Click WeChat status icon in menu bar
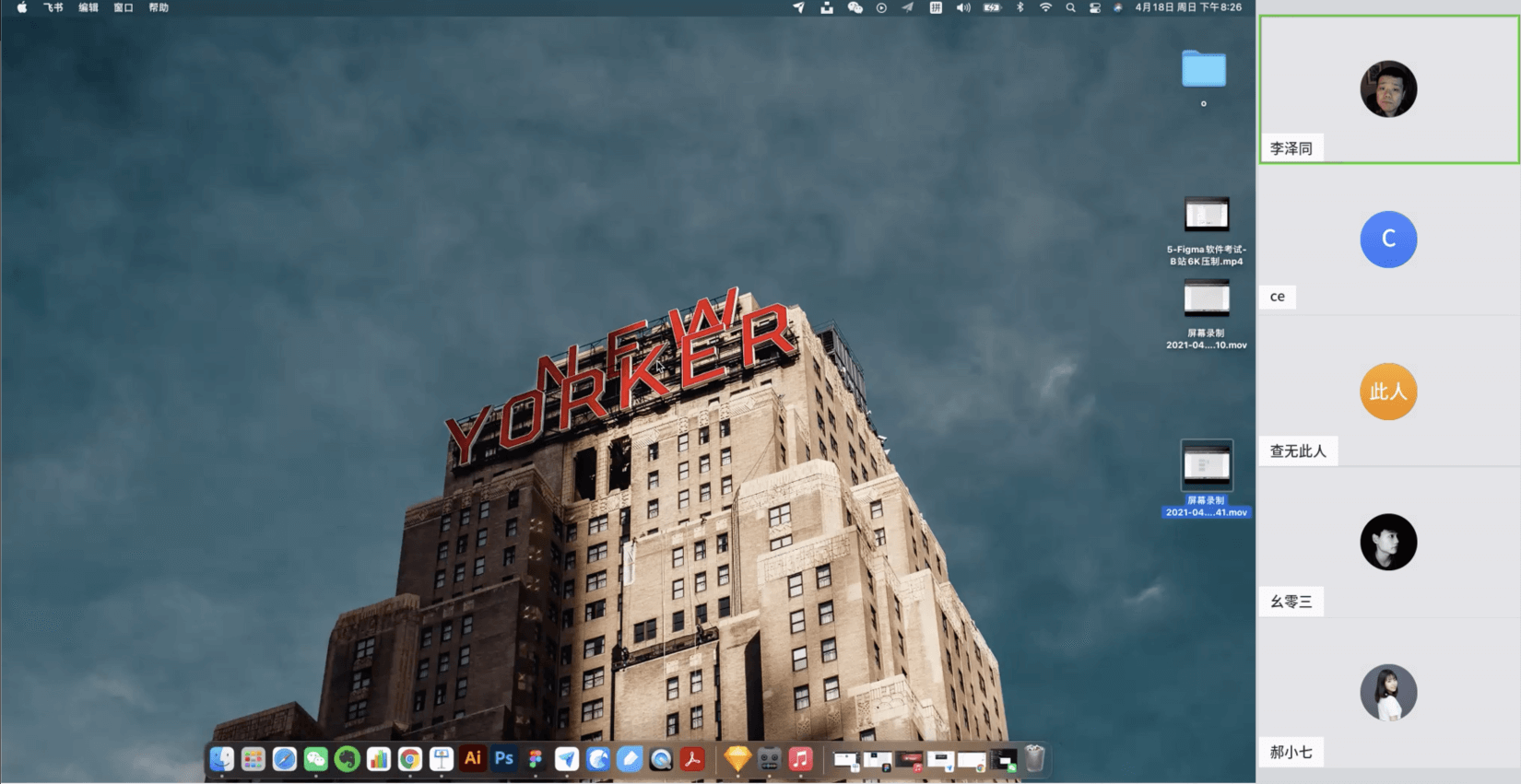 click(x=855, y=7)
